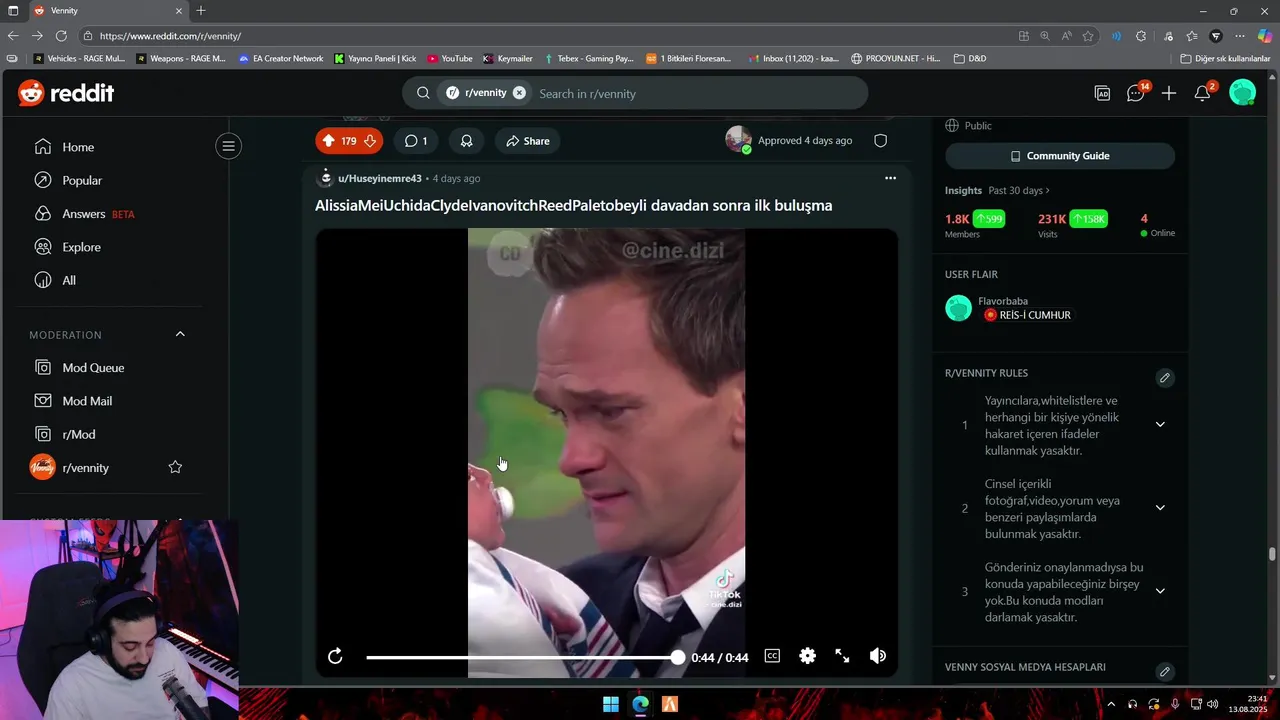This screenshot has width=1280, height=720.
Task: Open the D&D bookmarks folder
Action: tap(970, 58)
